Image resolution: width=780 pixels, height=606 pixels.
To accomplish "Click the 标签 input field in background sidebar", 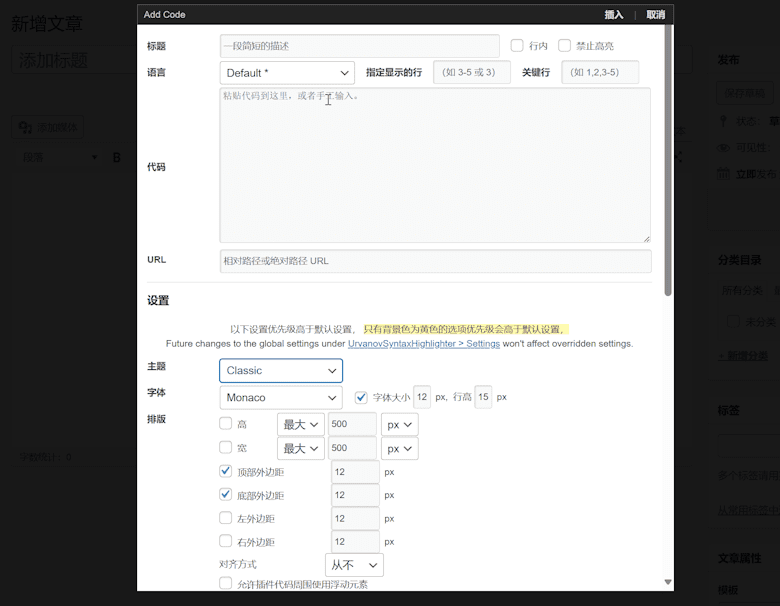I will click(749, 446).
